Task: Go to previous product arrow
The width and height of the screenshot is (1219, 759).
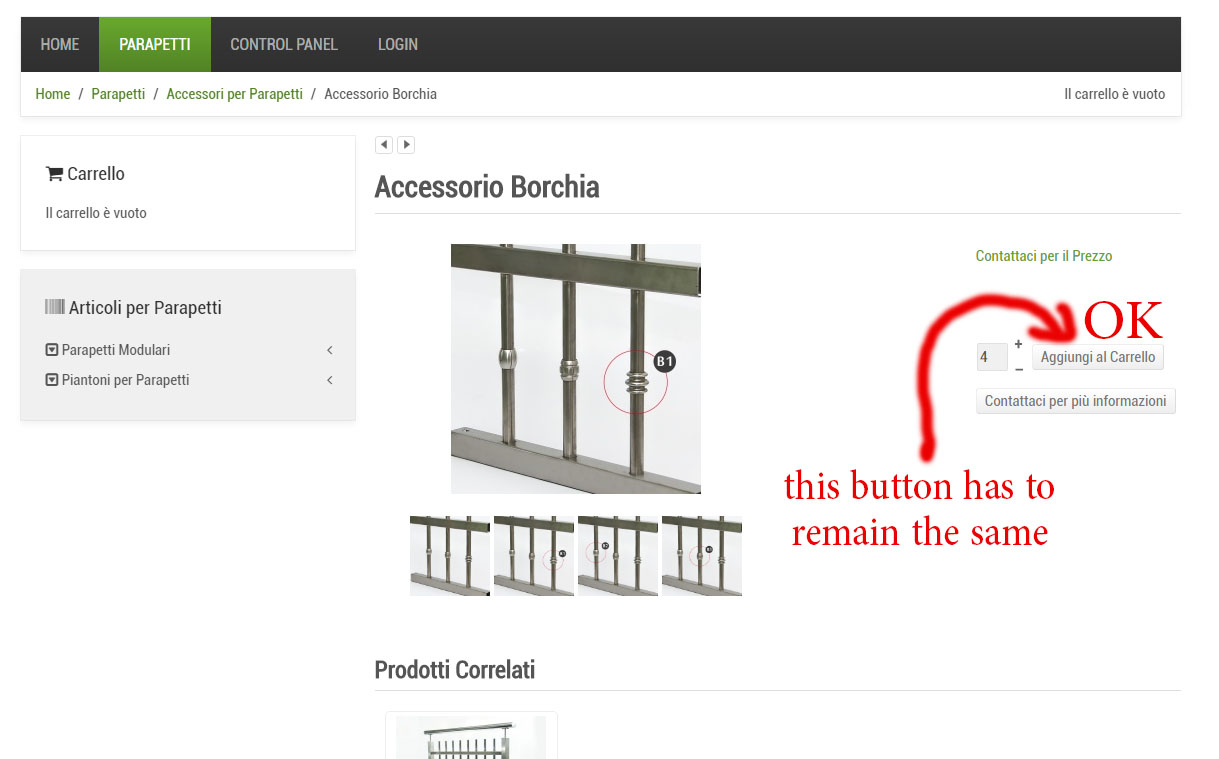Action: pos(384,145)
